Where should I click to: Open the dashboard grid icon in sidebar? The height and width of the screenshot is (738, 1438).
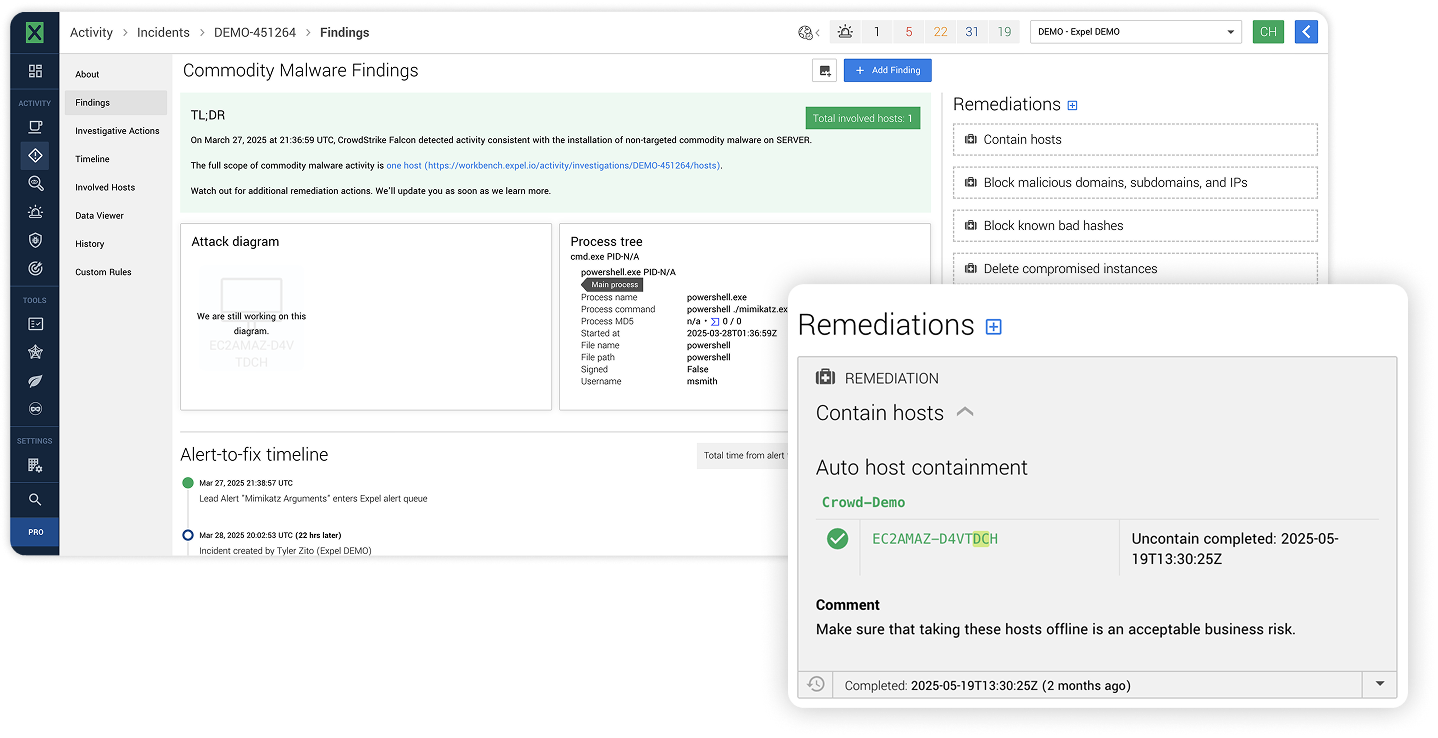coord(35,71)
